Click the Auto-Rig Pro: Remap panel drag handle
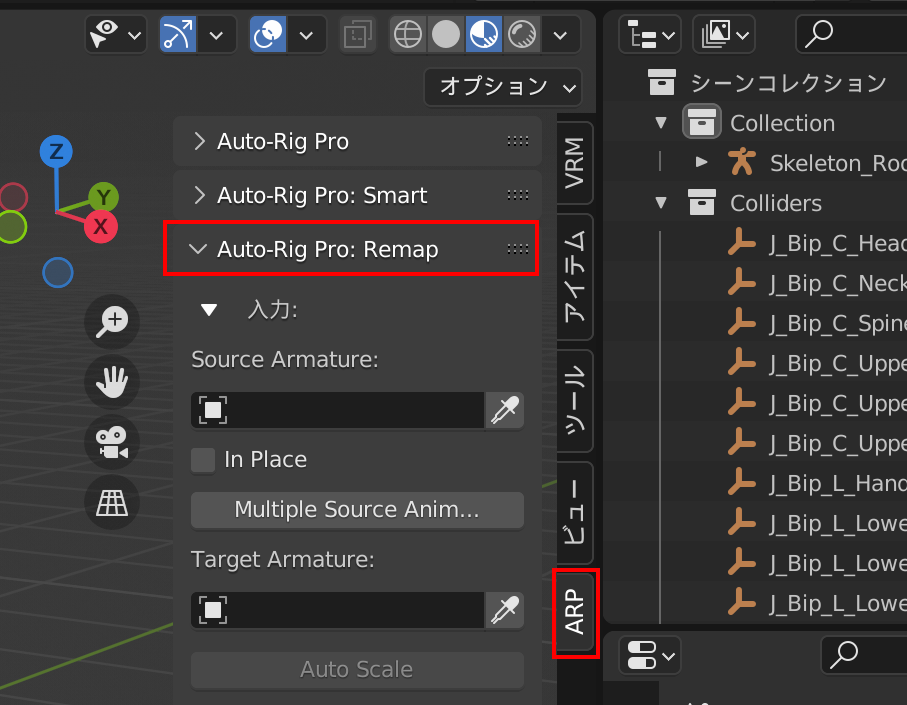The width and height of the screenshot is (907, 705). tap(518, 249)
